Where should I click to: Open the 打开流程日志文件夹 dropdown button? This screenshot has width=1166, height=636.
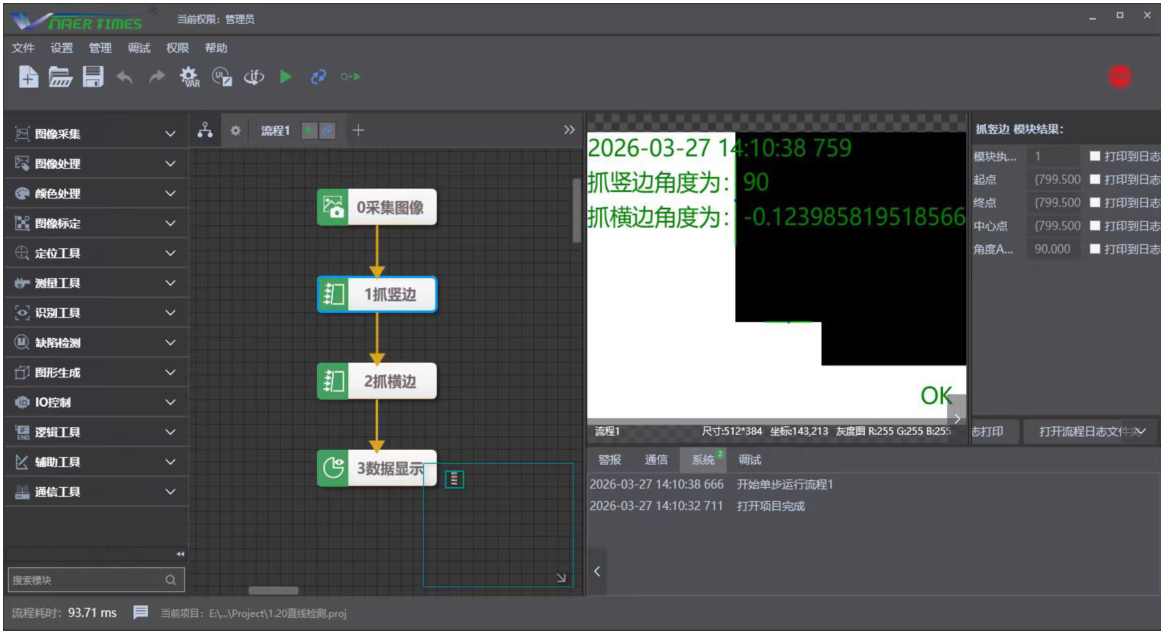tap(1092, 431)
